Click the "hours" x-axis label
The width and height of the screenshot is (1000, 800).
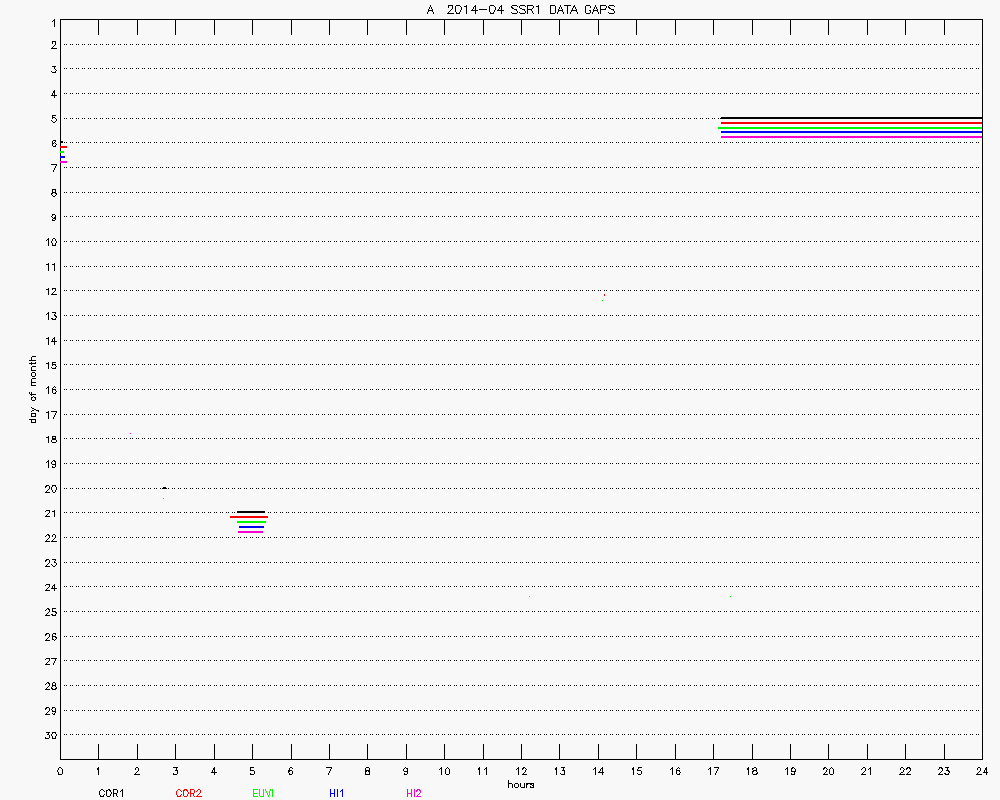click(x=521, y=785)
